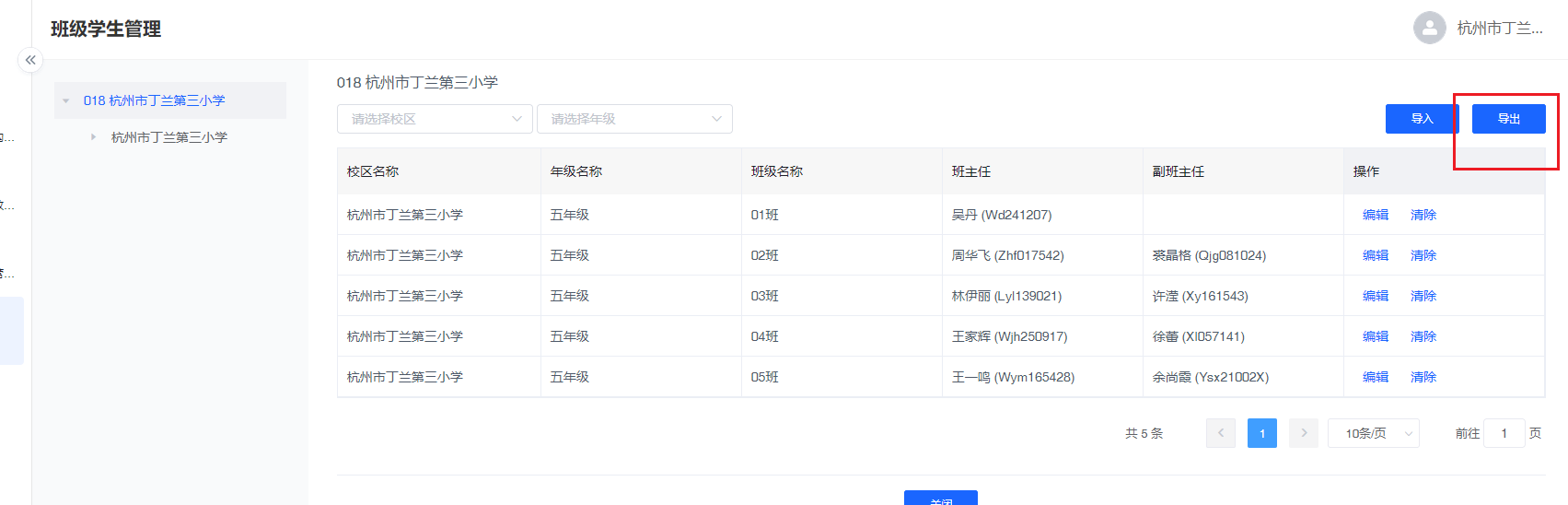This screenshot has width=1568, height=505.
Task: Collapse the 018 杭州市丁兰第三小学 tree node
Action: (x=66, y=100)
